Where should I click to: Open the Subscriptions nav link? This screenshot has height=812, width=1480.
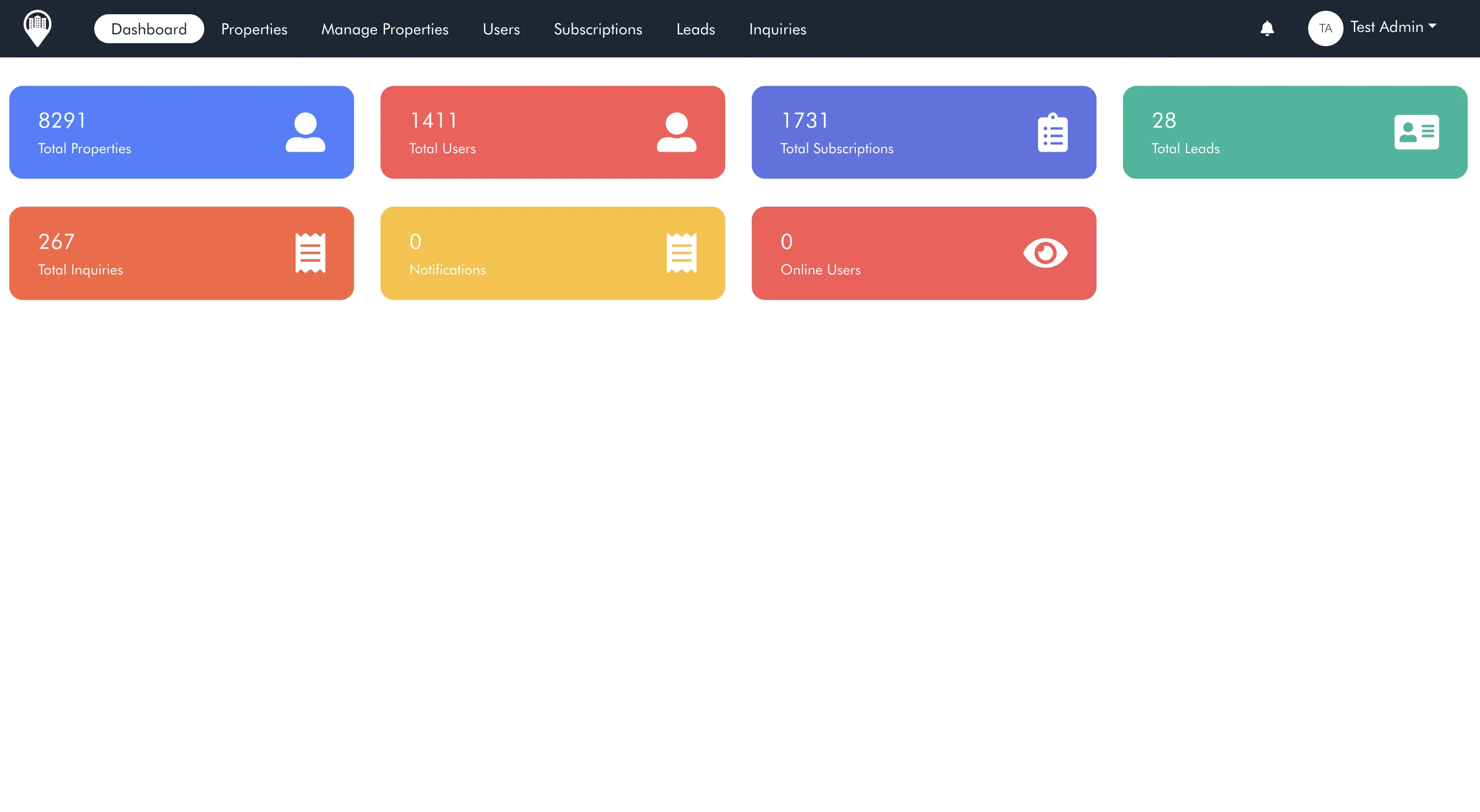click(598, 28)
